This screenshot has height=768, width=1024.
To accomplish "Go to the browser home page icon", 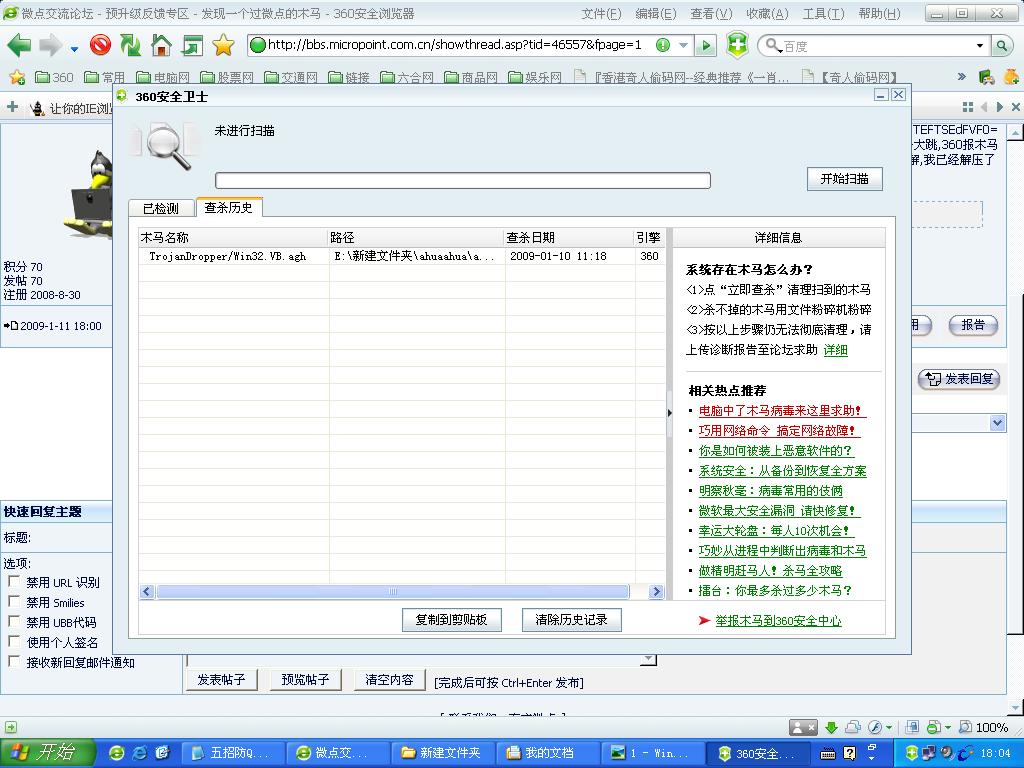I will pos(161,45).
